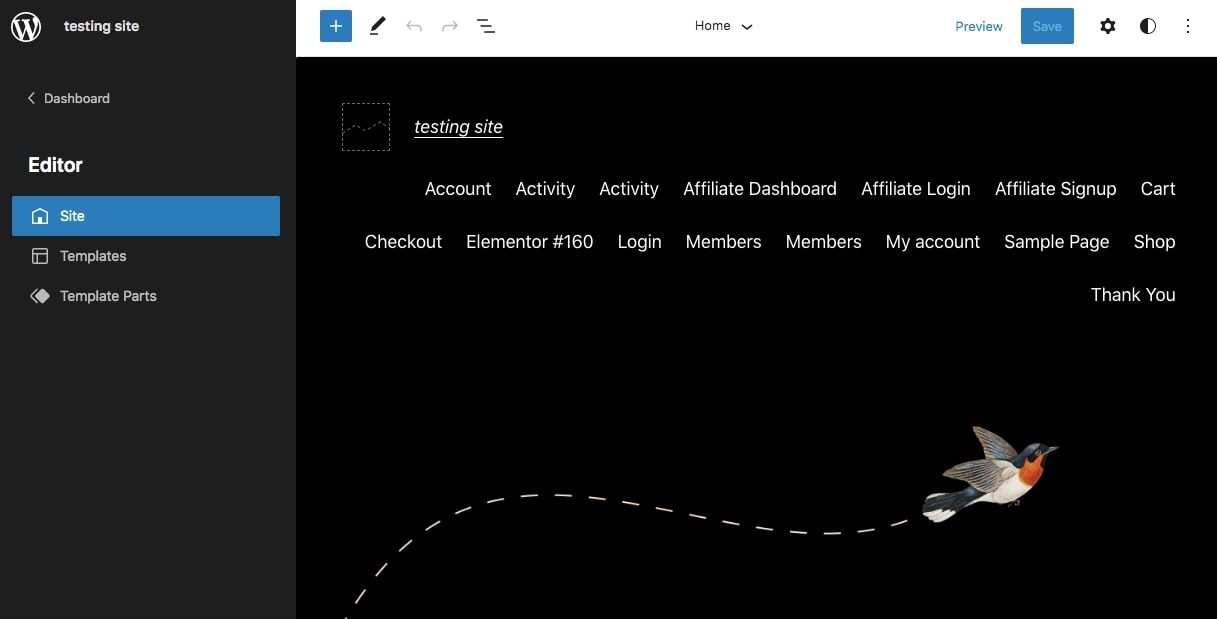Click the bird illustration image
This screenshot has height=619, width=1217.
988,474
